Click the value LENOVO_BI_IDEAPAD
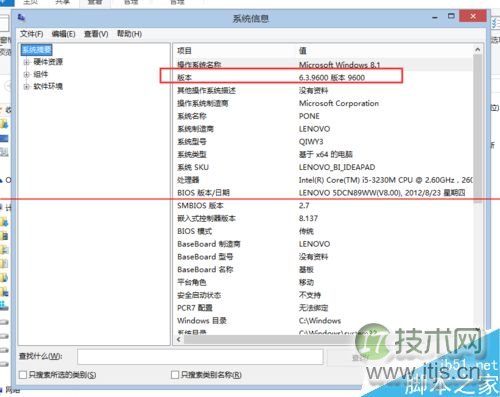The height and width of the screenshot is (397, 500). [x=337, y=167]
